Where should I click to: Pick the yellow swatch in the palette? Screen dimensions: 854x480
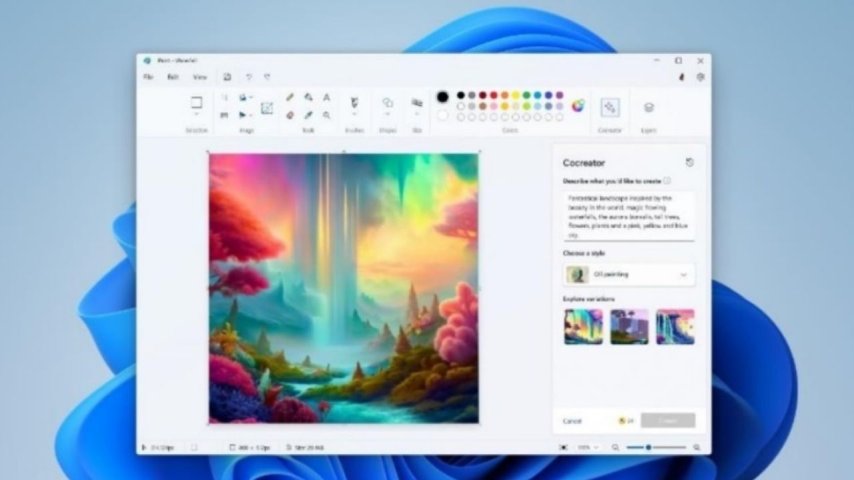click(x=515, y=95)
